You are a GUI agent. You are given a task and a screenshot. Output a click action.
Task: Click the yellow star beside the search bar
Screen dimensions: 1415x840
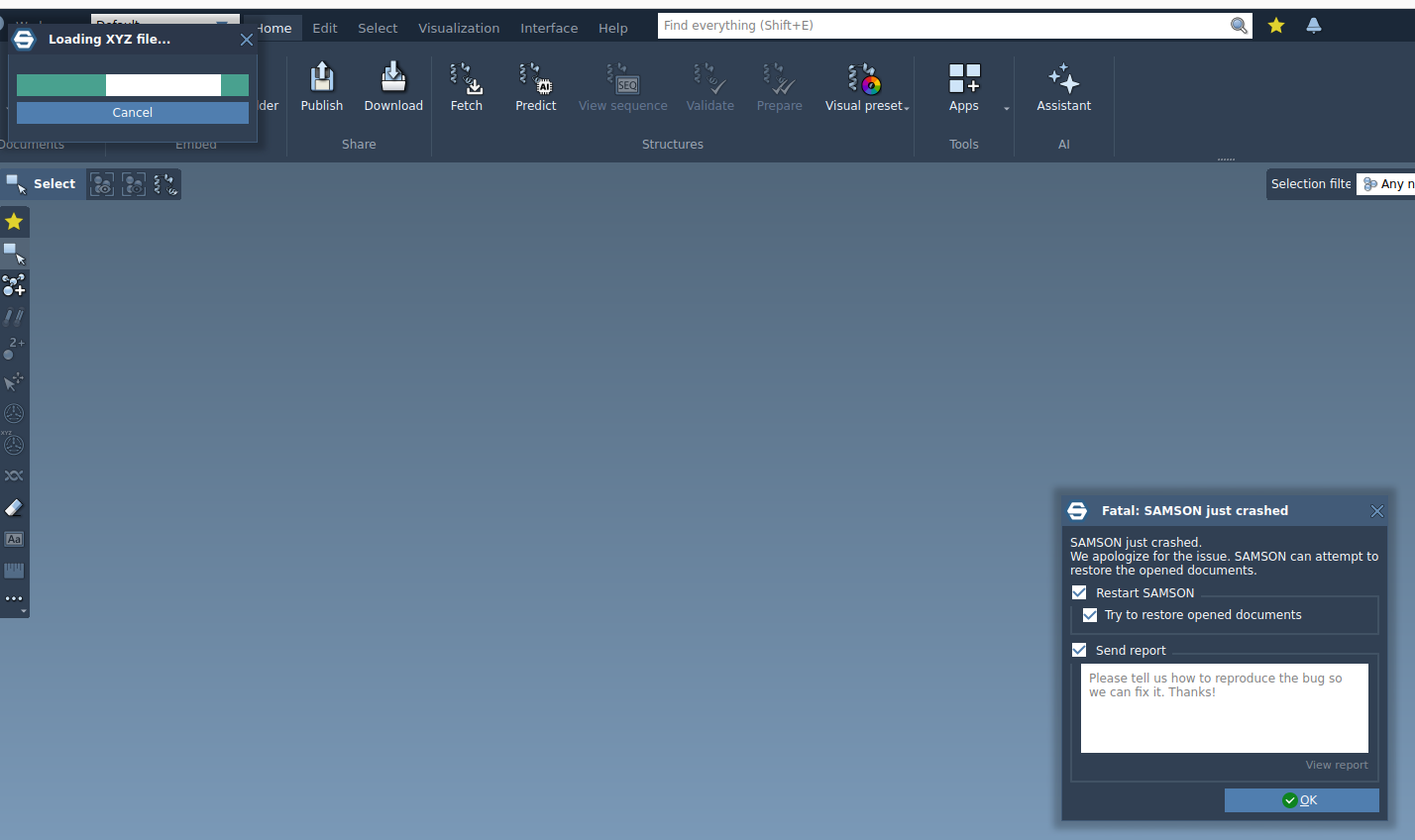(1276, 26)
